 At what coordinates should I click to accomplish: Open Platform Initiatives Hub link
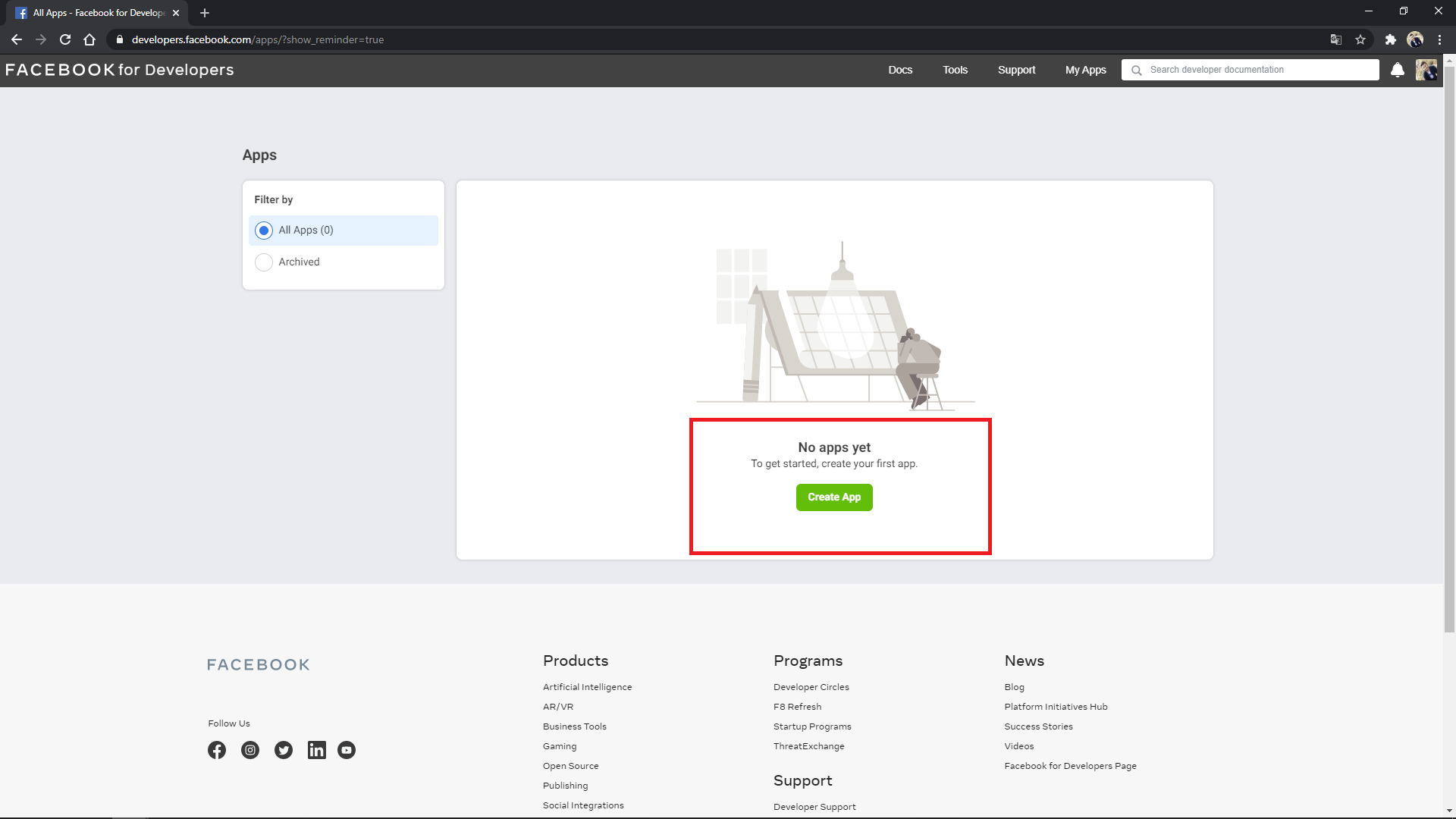coord(1056,707)
